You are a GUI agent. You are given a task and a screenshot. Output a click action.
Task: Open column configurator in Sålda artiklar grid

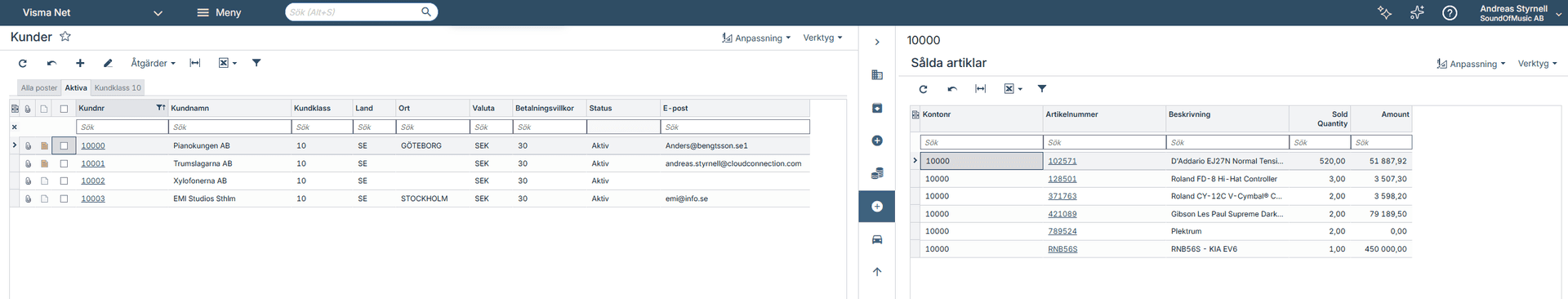915,115
